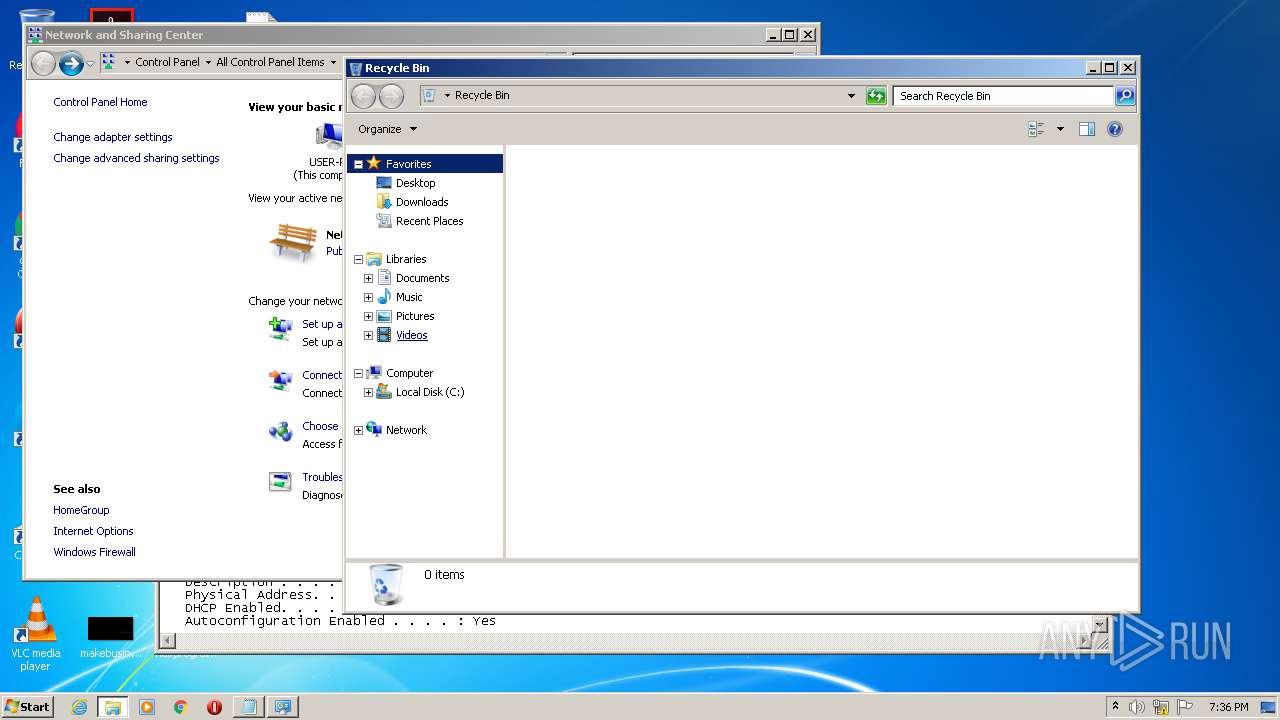Expand the Documents library node
Image resolution: width=1280 pixels, height=720 pixels.
coord(368,278)
